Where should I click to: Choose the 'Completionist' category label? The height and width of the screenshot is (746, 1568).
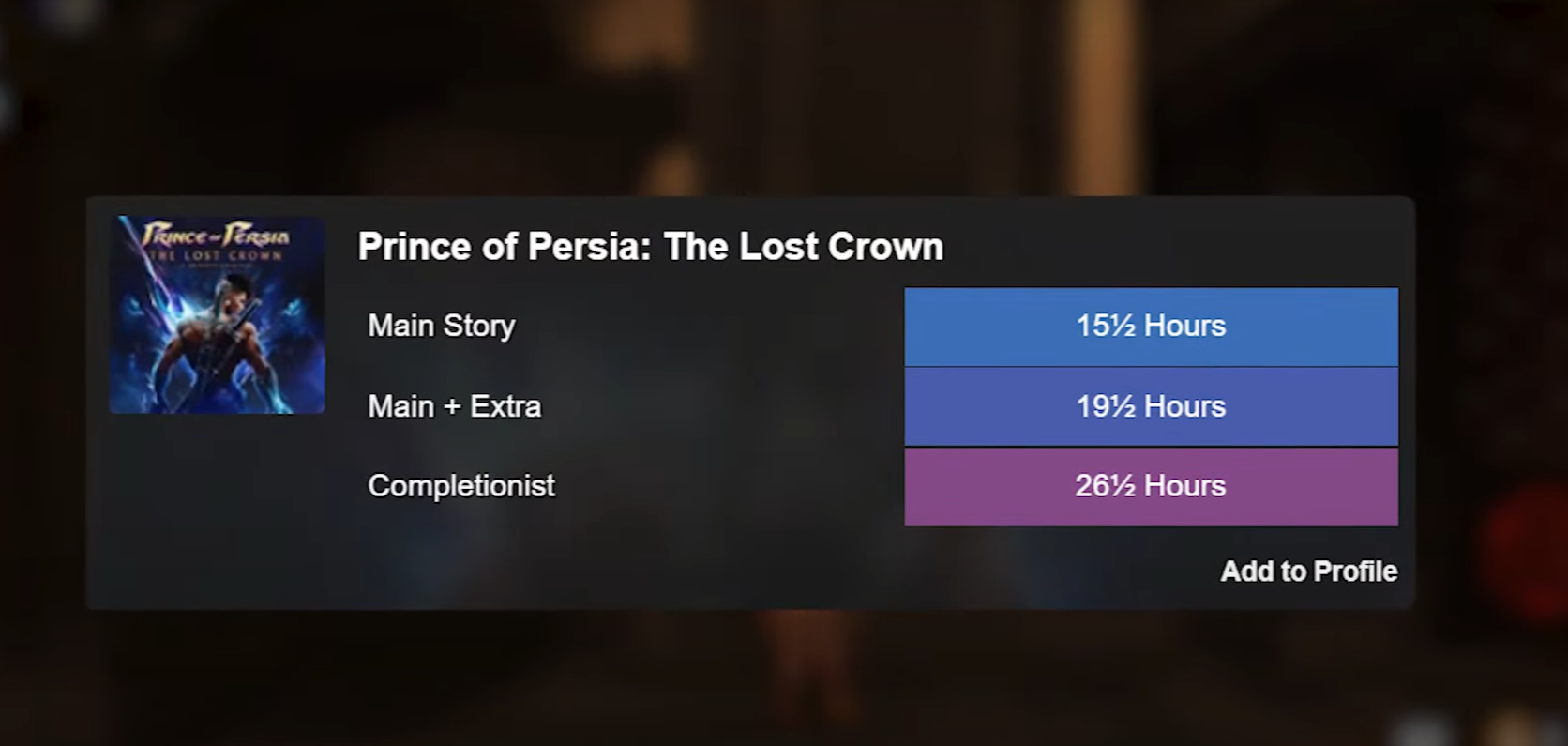(x=460, y=486)
